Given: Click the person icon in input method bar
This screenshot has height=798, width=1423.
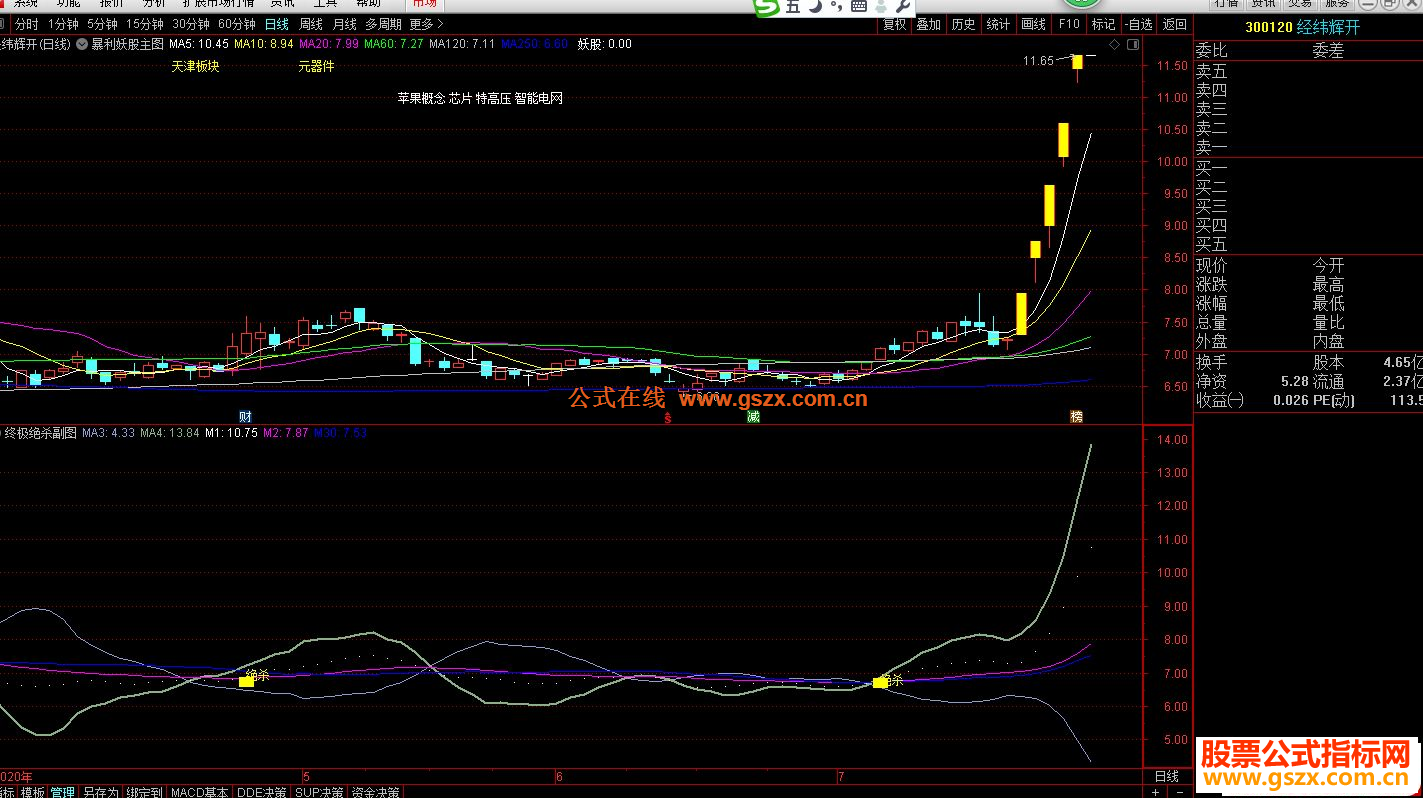Looking at the screenshot, I should point(882,6).
